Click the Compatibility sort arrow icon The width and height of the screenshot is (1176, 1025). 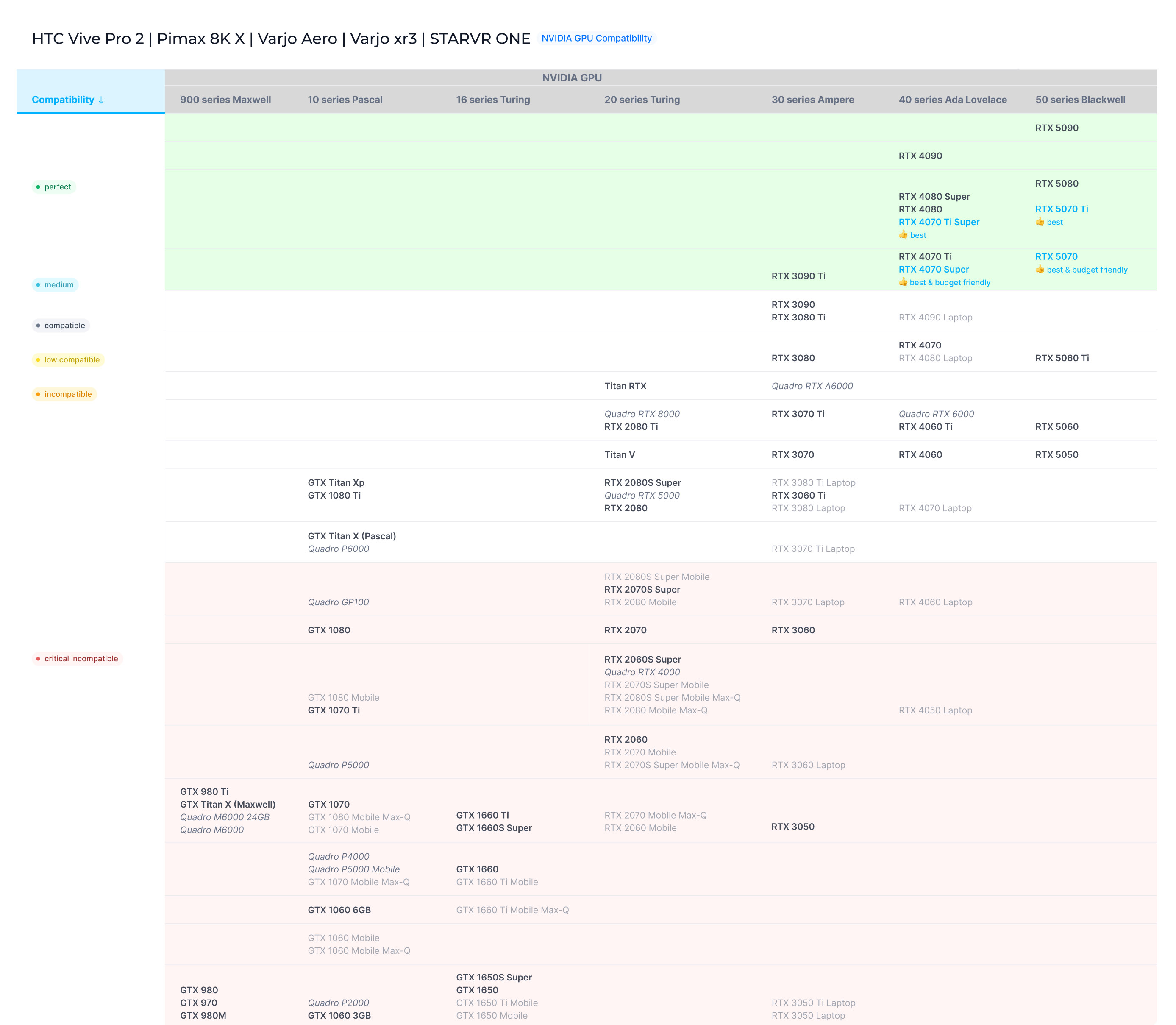(101, 100)
